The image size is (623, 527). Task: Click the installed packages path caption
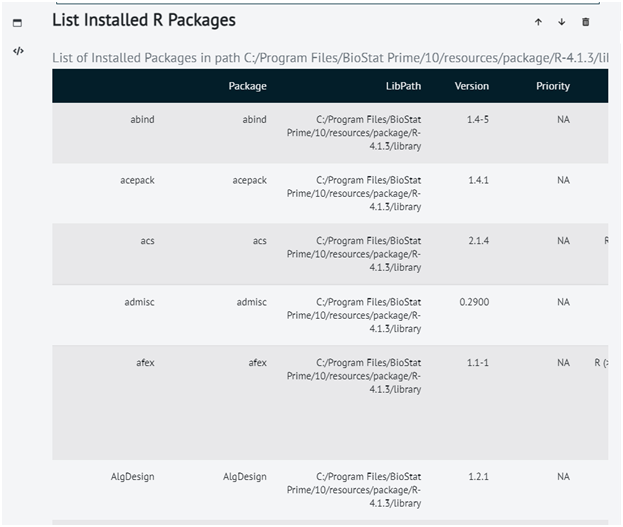point(330,58)
